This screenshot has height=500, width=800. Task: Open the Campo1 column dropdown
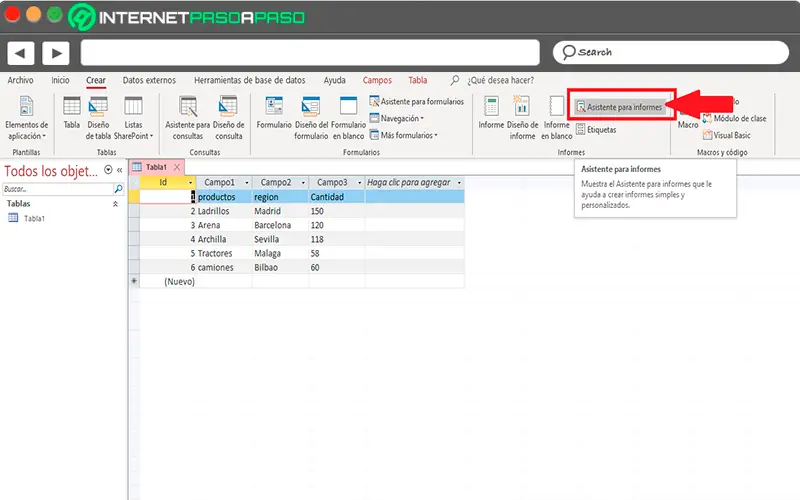point(247,183)
